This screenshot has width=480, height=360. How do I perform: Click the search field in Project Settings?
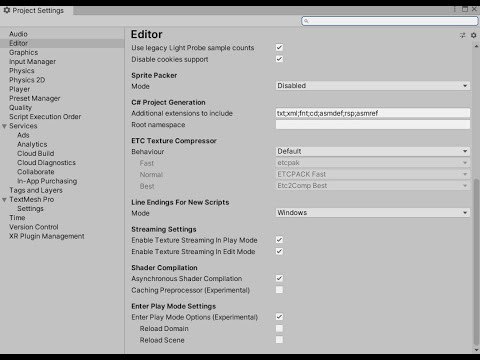(389, 21)
